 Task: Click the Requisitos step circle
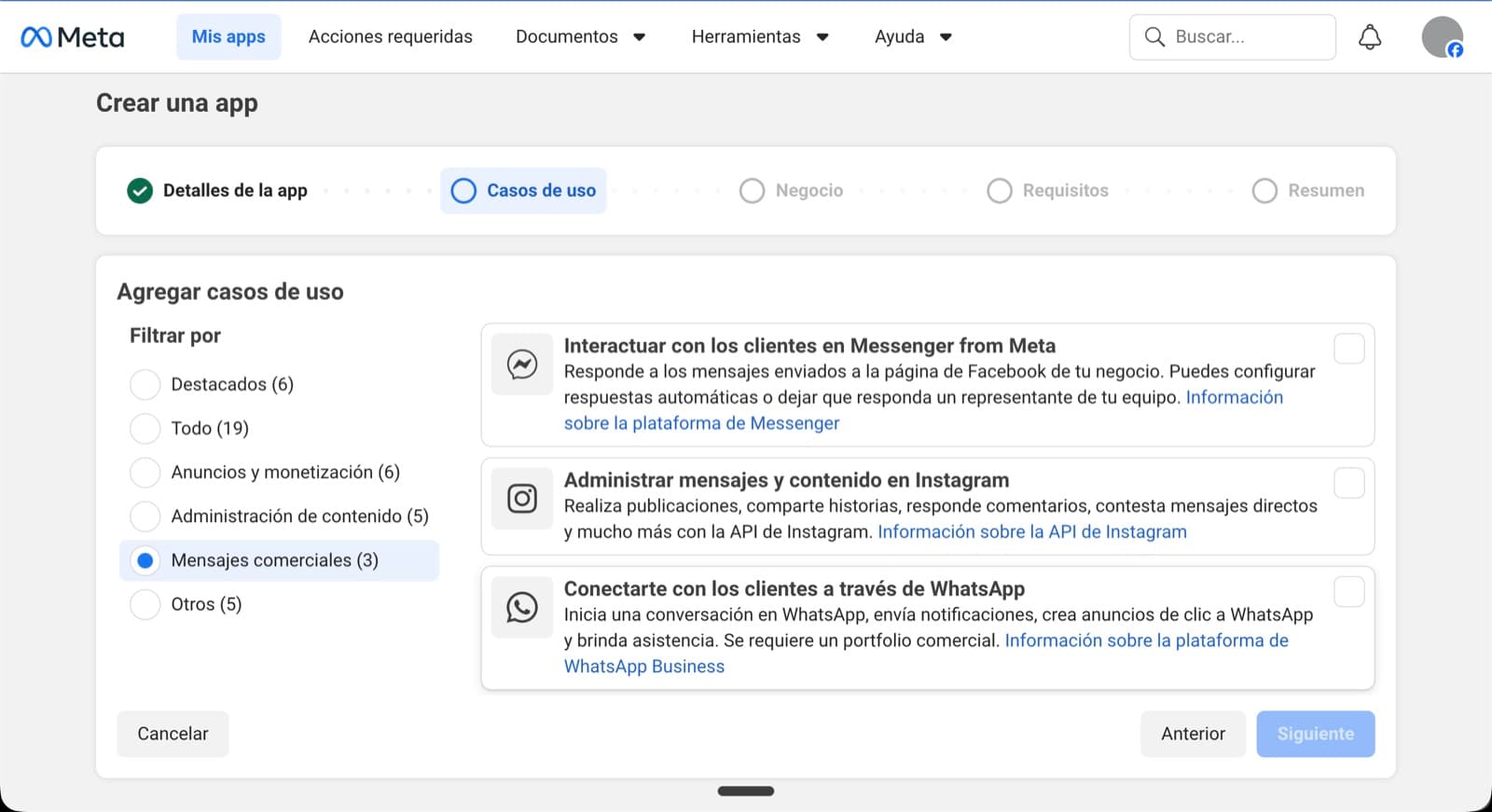(x=999, y=190)
